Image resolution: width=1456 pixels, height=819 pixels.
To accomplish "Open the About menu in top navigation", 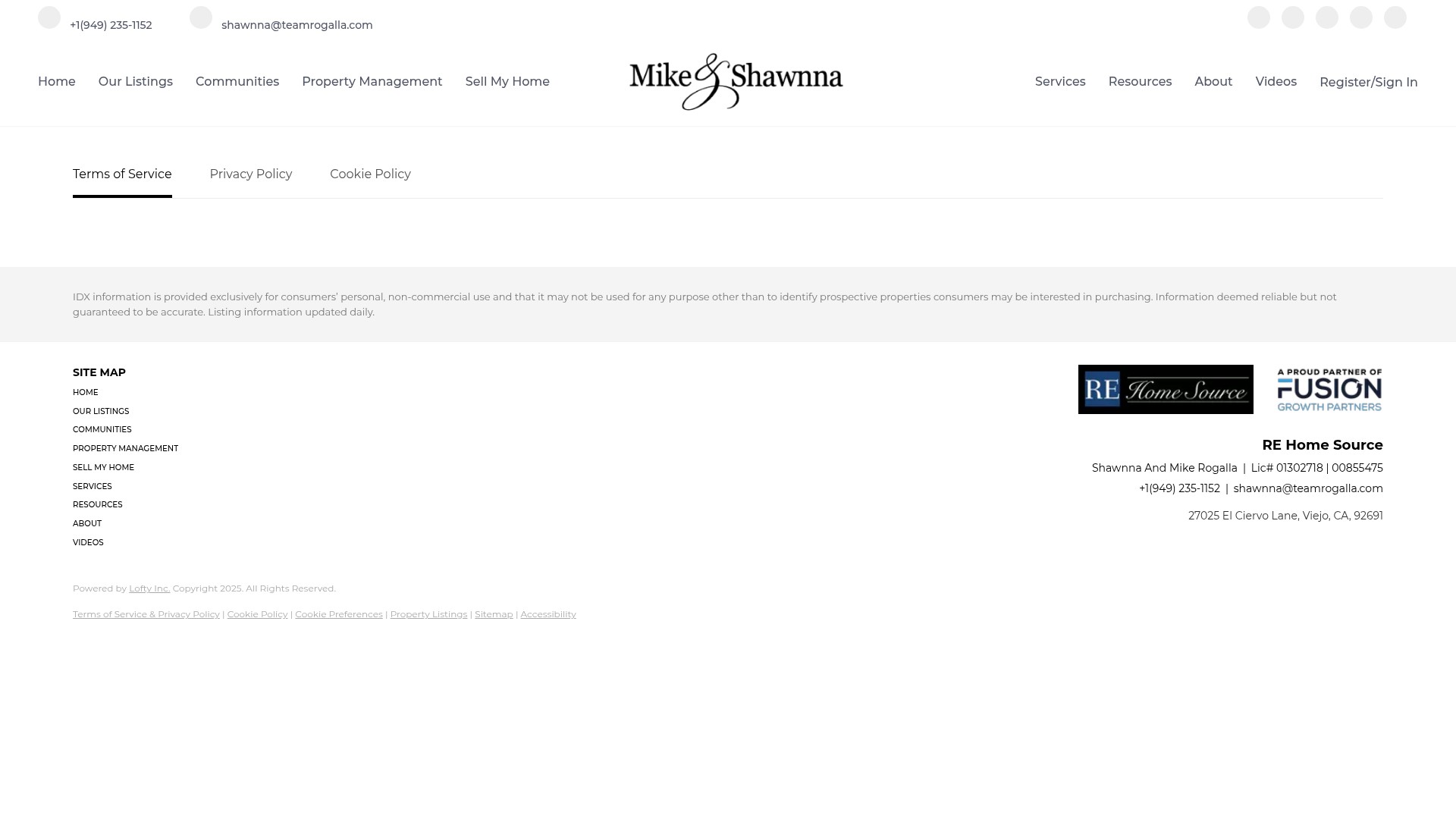I will (x=1213, y=82).
